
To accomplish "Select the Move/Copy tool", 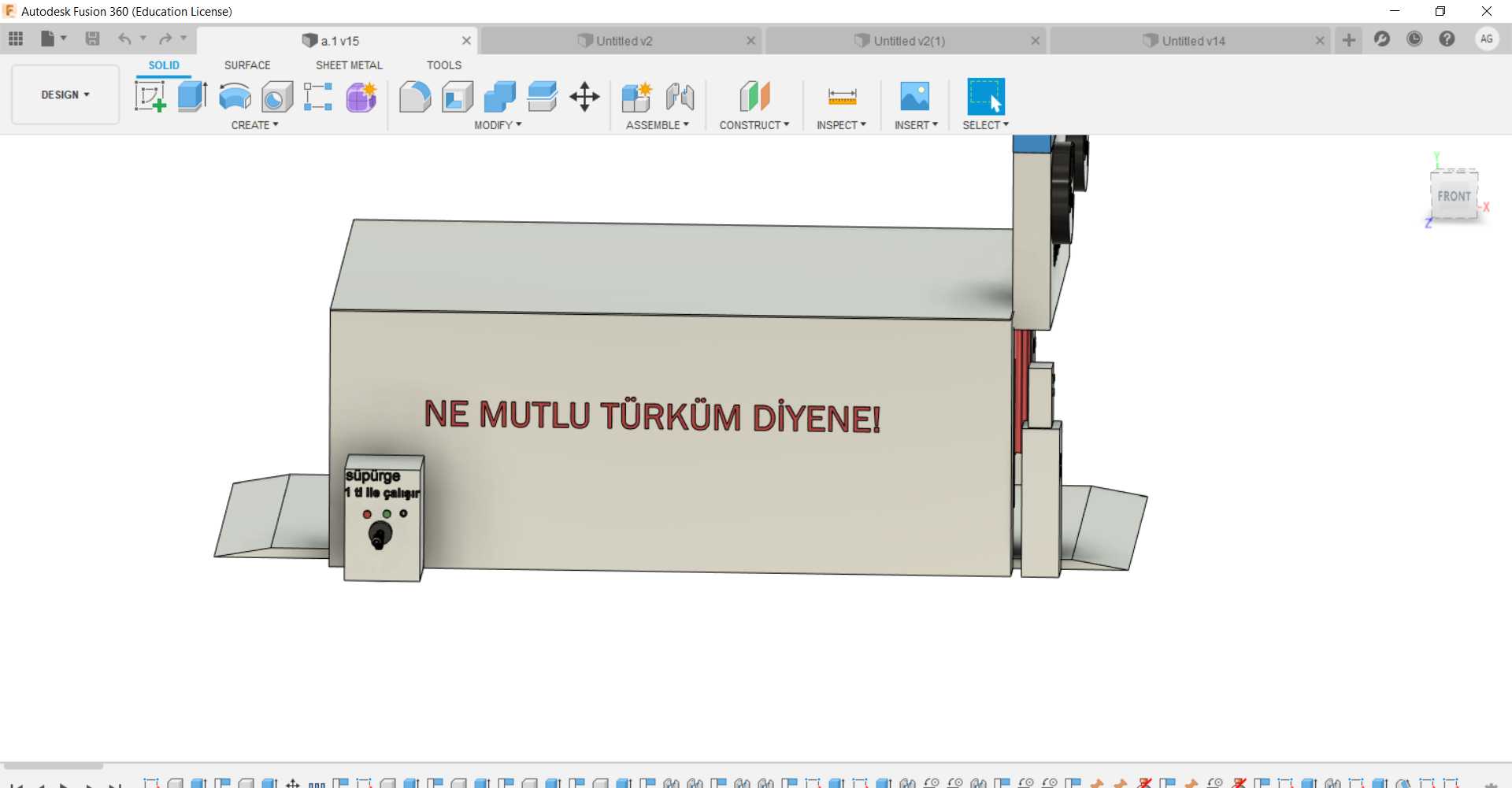I will [584, 97].
